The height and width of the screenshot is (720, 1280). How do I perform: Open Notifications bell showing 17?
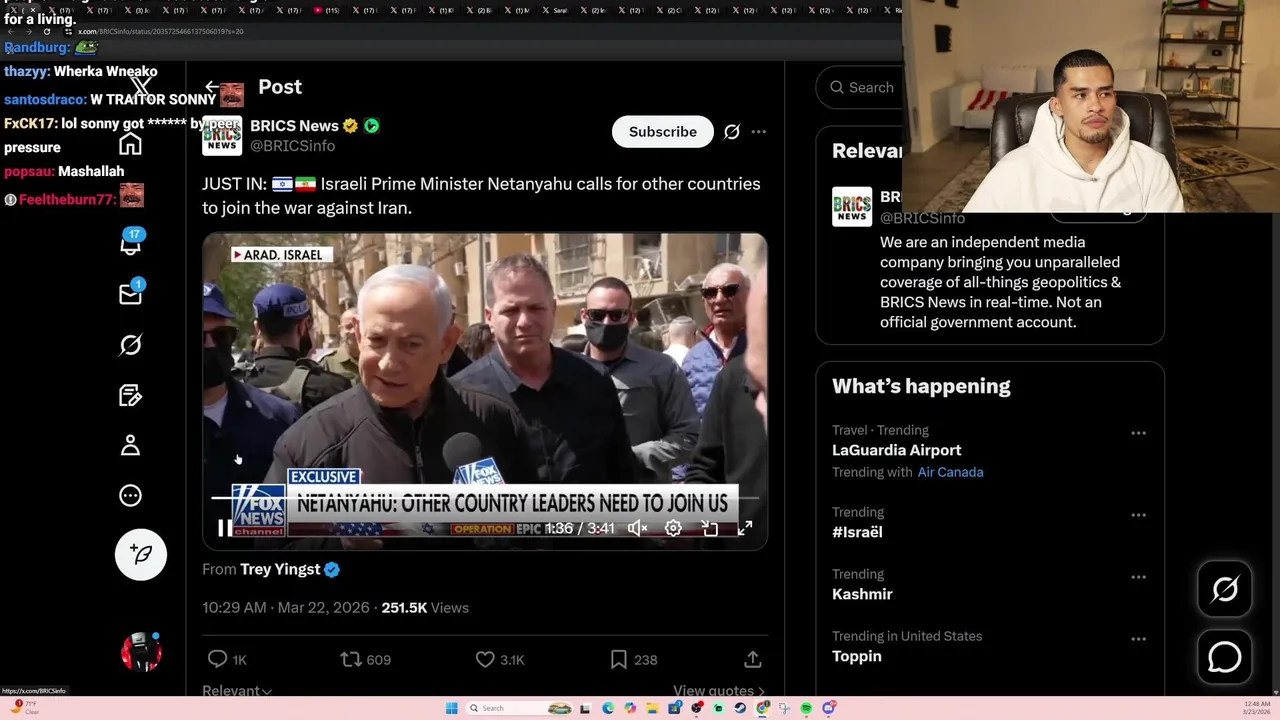(130, 243)
